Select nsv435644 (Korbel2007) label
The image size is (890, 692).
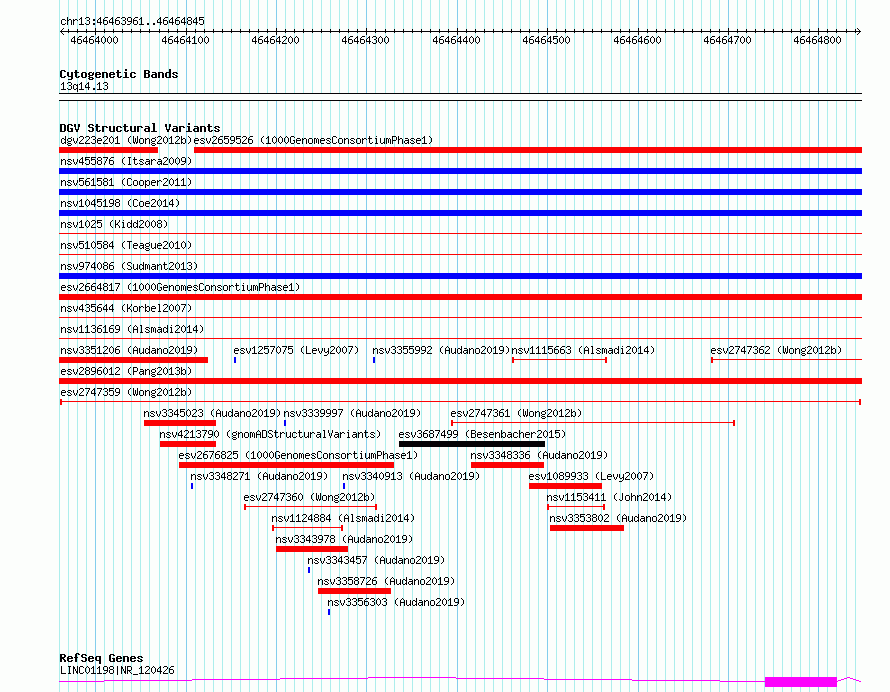pyautogui.click(x=126, y=308)
